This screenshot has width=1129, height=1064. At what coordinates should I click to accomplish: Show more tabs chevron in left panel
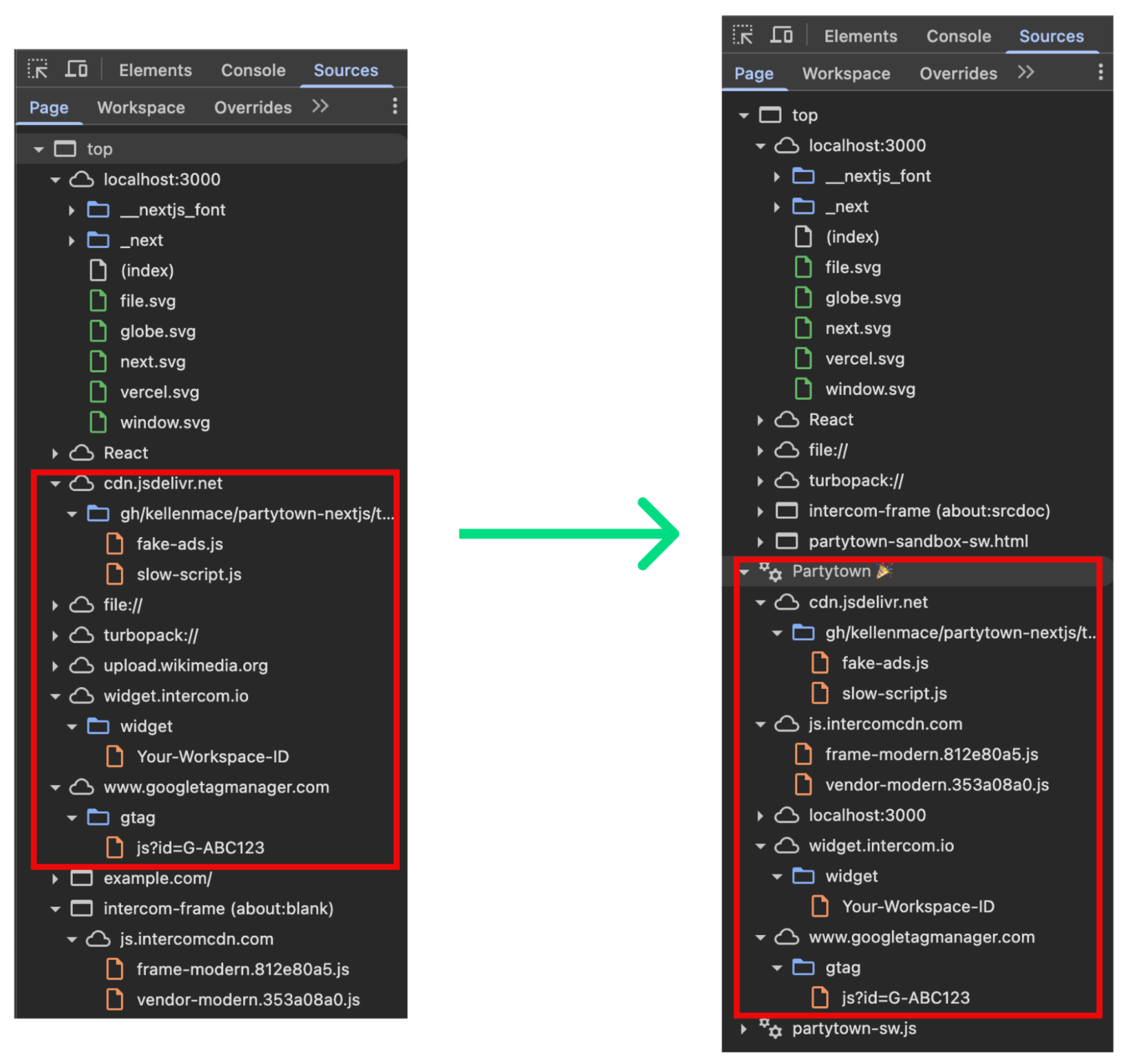[320, 107]
